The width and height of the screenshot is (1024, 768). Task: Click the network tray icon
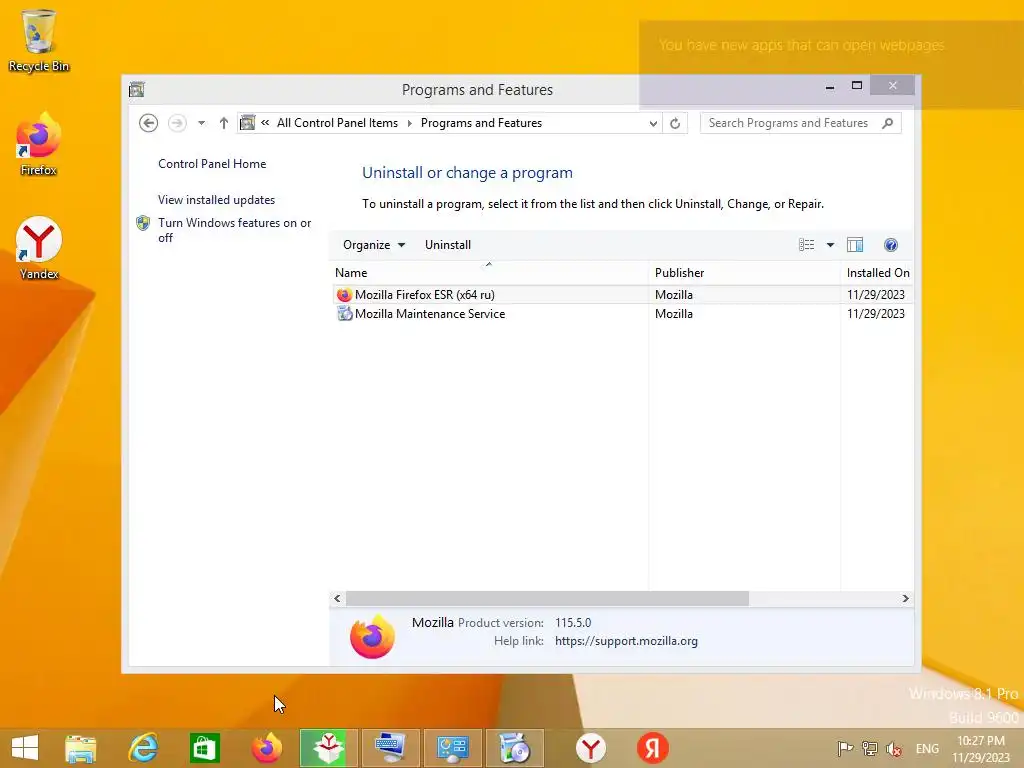coord(869,748)
